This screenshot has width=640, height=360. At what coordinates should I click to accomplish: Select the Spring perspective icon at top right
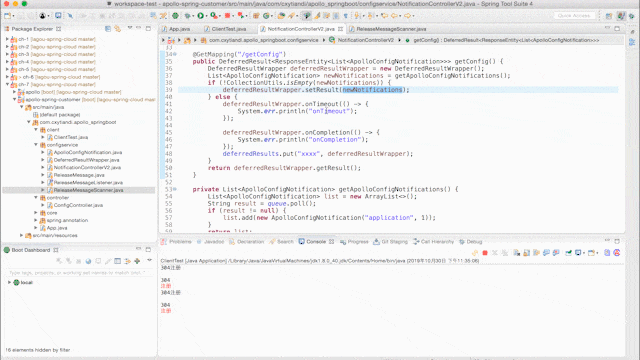tap(621, 16)
